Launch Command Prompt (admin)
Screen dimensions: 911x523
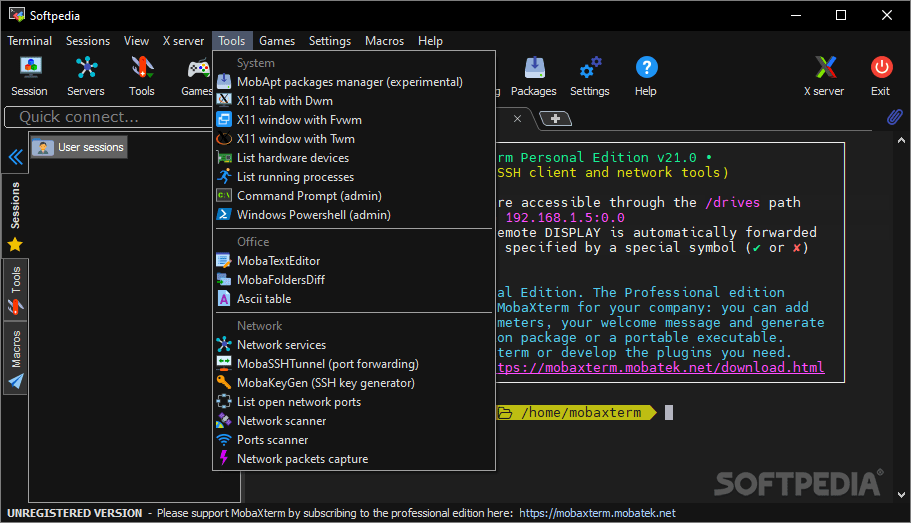[x=354, y=196]
